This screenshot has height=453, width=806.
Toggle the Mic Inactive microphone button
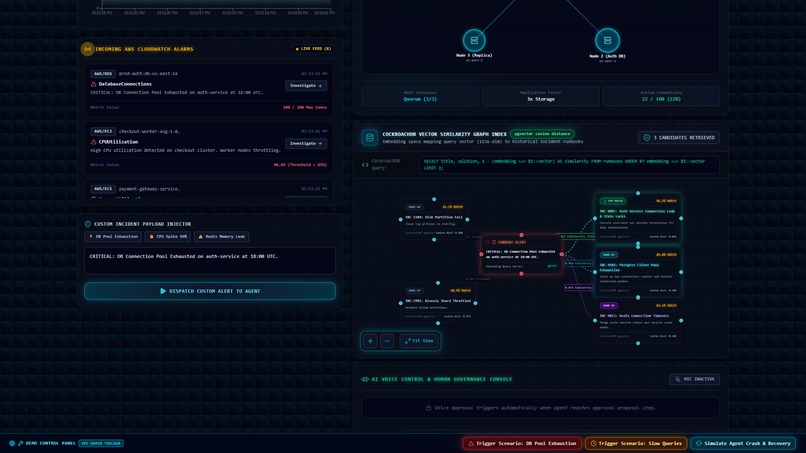[x=694, y=379]
